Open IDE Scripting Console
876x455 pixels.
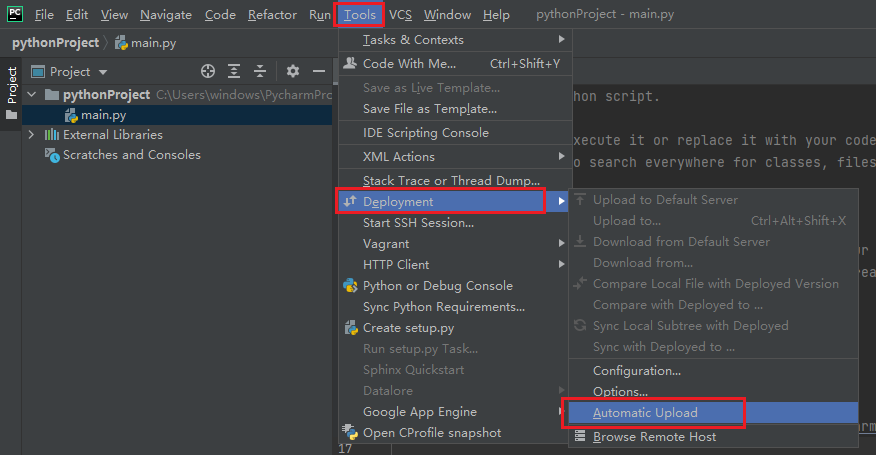pos(455,132)
